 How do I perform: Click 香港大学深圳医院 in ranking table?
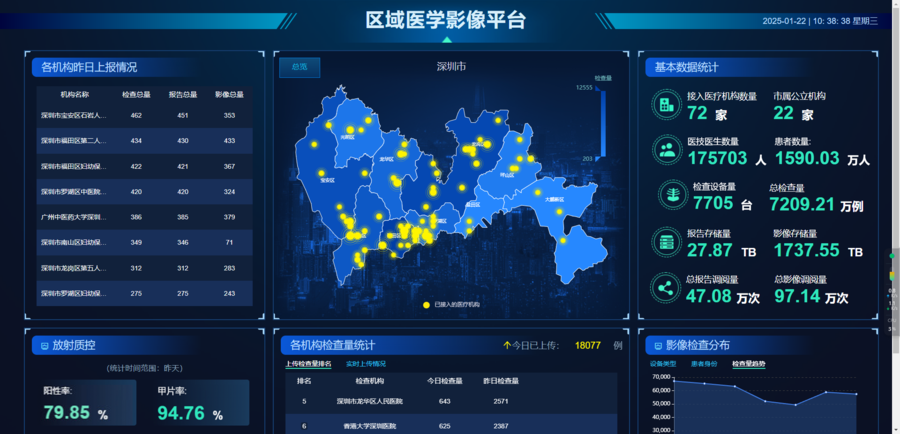pyautogui.click(x=370, y=427)
